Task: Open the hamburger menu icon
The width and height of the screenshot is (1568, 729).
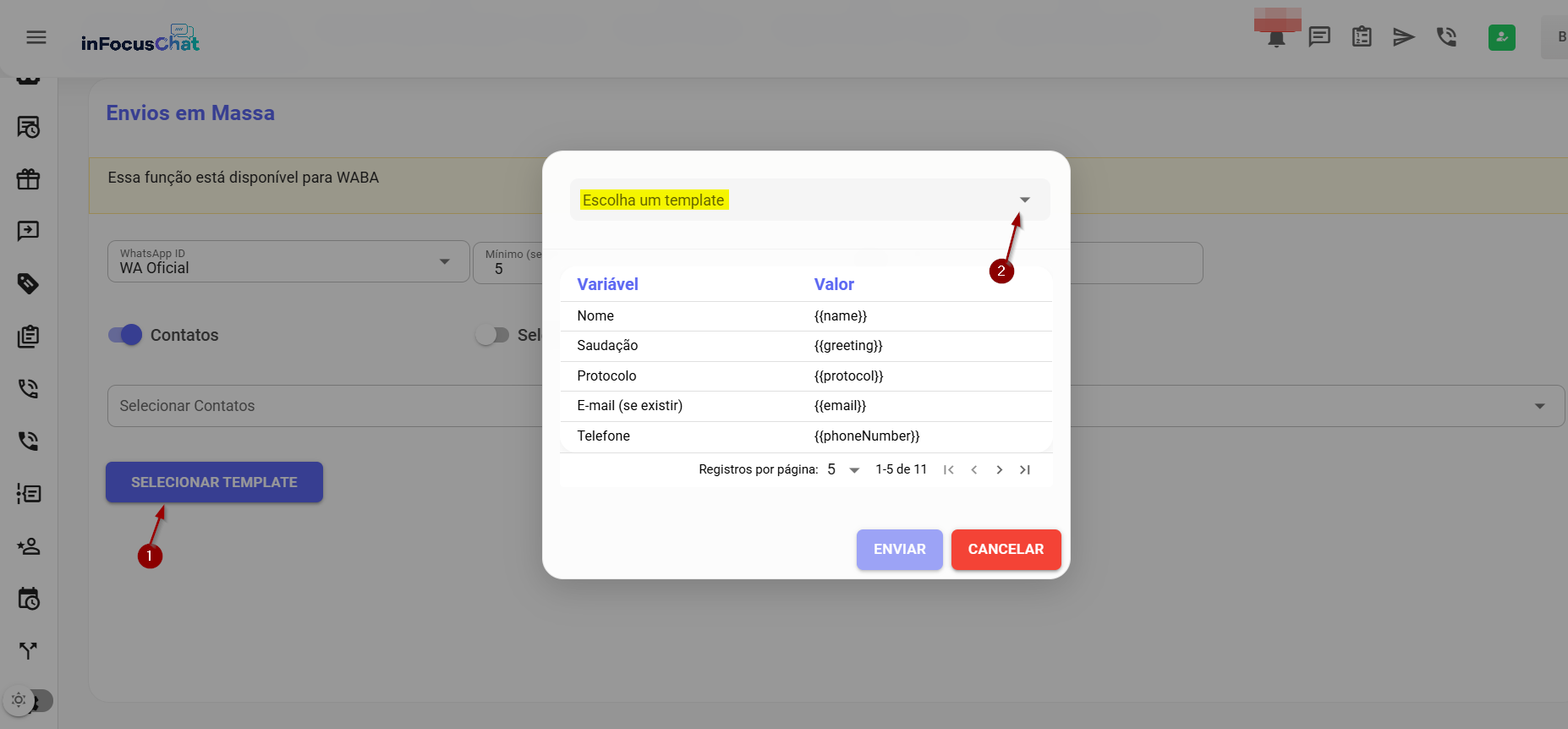Action: pos(36,37)
